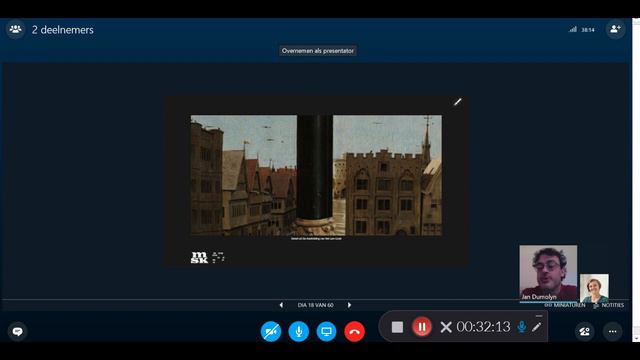Click the 'Jan Dumolyn' name label

[539, 297]
